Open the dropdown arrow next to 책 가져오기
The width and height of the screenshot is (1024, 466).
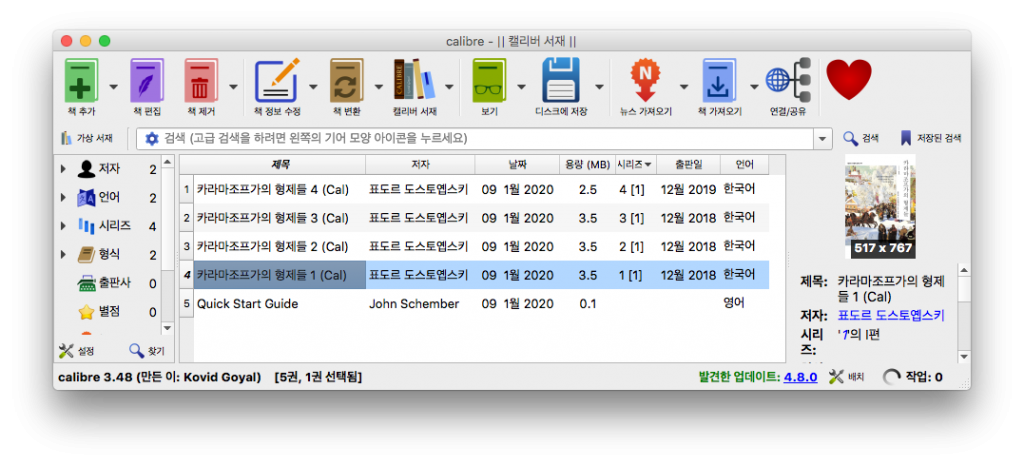(754, 86)
